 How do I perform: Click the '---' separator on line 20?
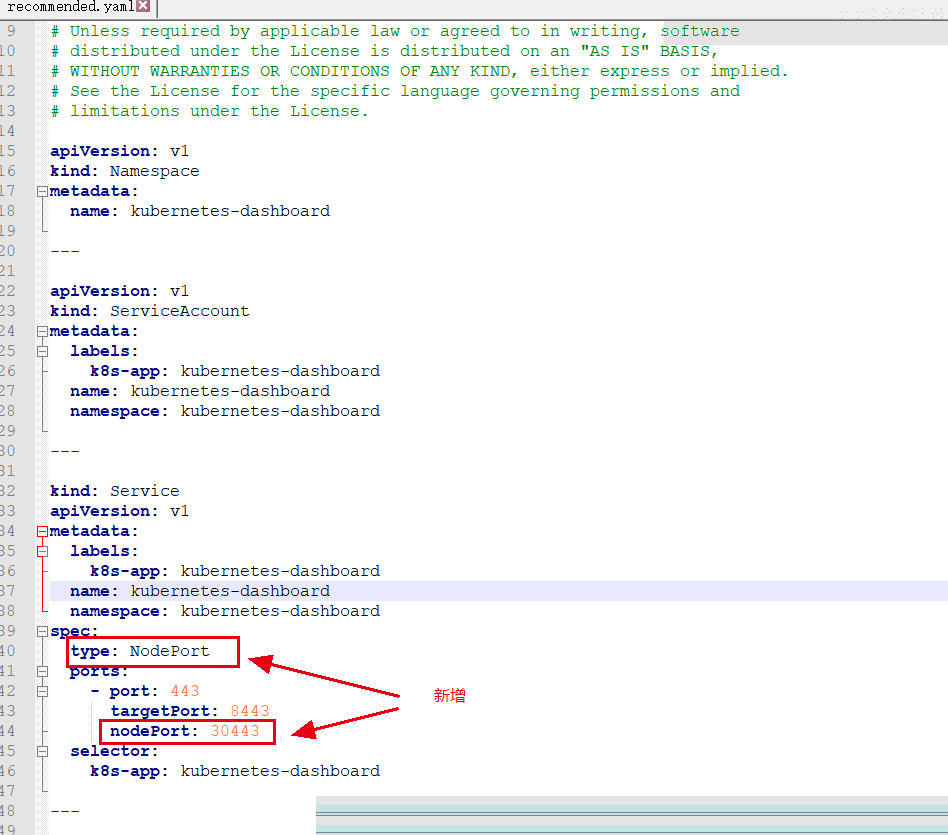coord(65,251)
